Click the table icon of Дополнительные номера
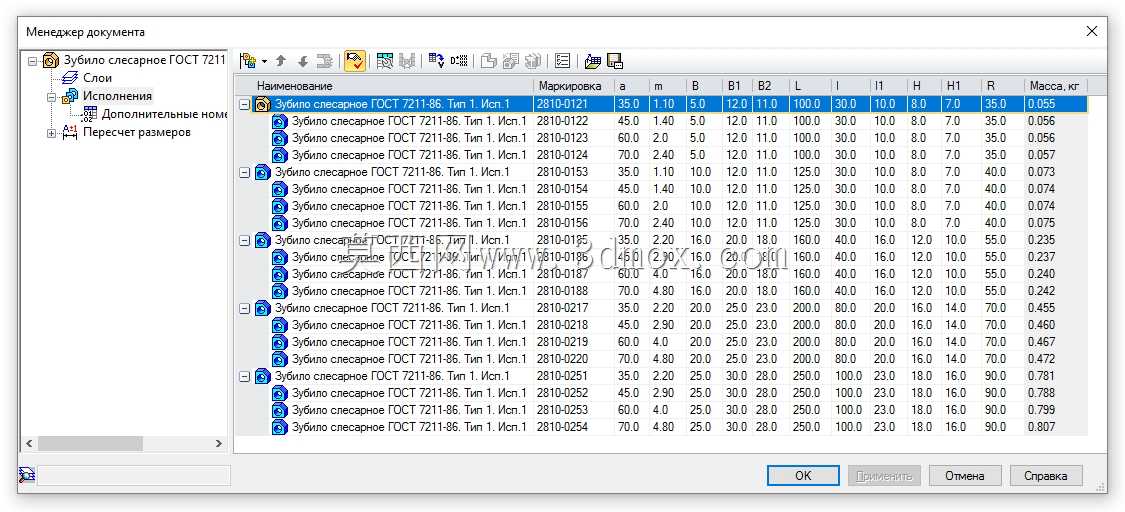1125x512 pixels. point(90,114)
